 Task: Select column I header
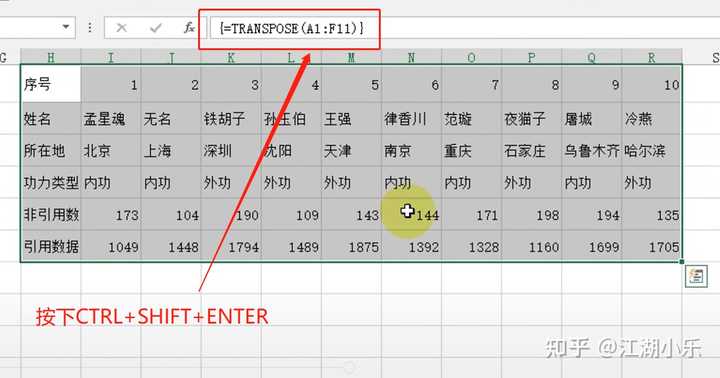point(111,57)
